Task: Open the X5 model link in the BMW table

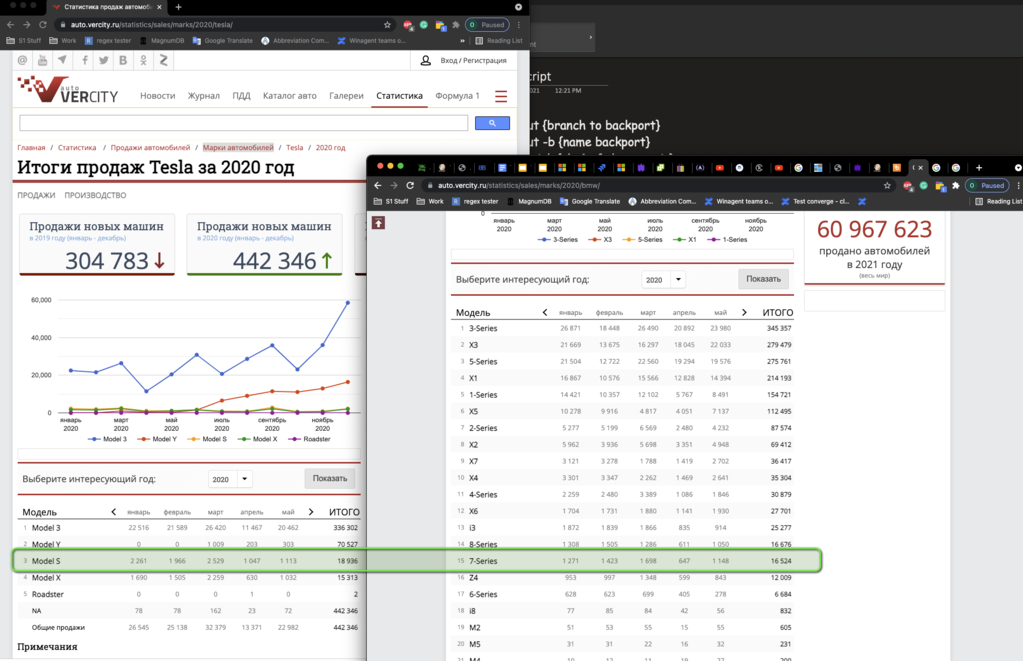Action: click(x=474, y=411)
